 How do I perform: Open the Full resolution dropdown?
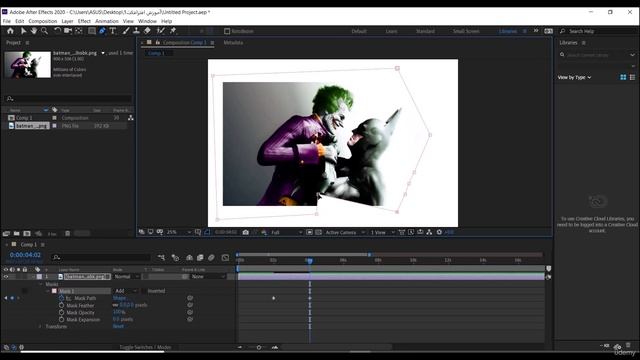287,232
